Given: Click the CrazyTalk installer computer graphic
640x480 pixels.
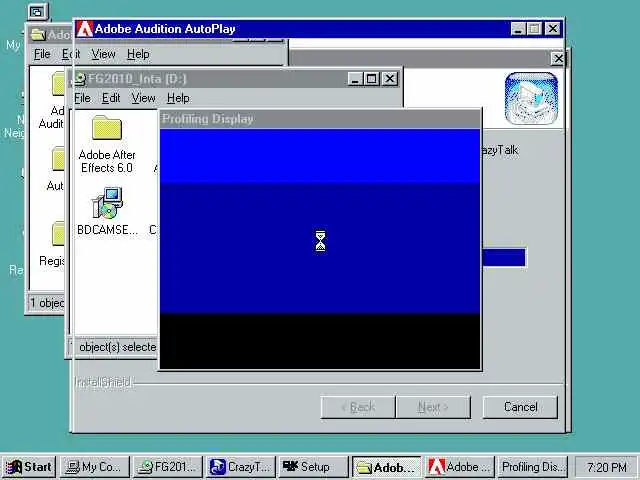Looking at the screenshot, I should [x=531, y=98].
